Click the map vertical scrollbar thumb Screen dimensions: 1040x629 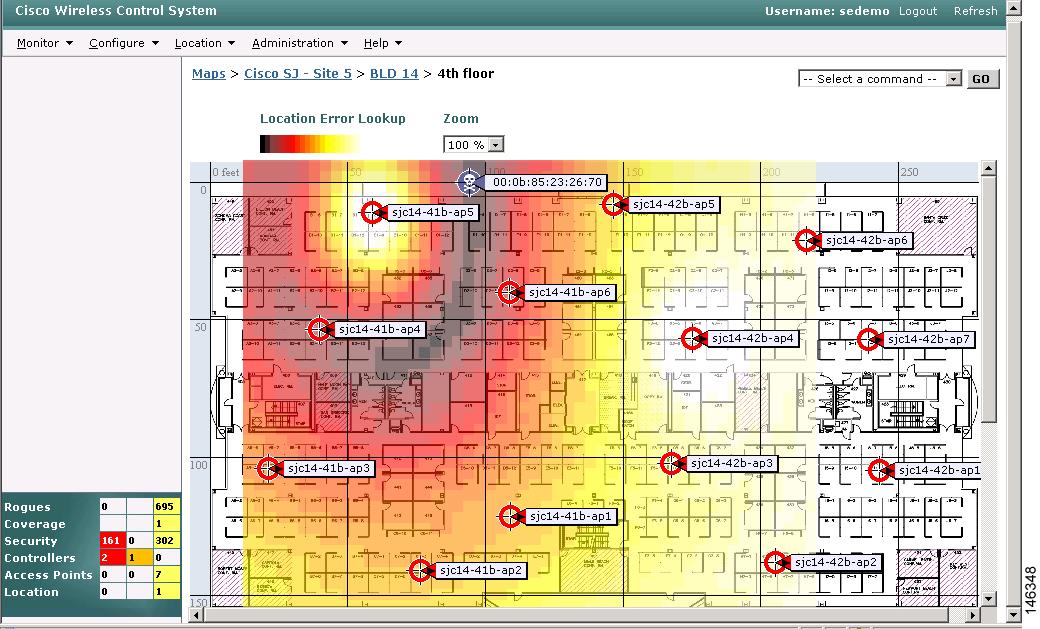(988, 299)
